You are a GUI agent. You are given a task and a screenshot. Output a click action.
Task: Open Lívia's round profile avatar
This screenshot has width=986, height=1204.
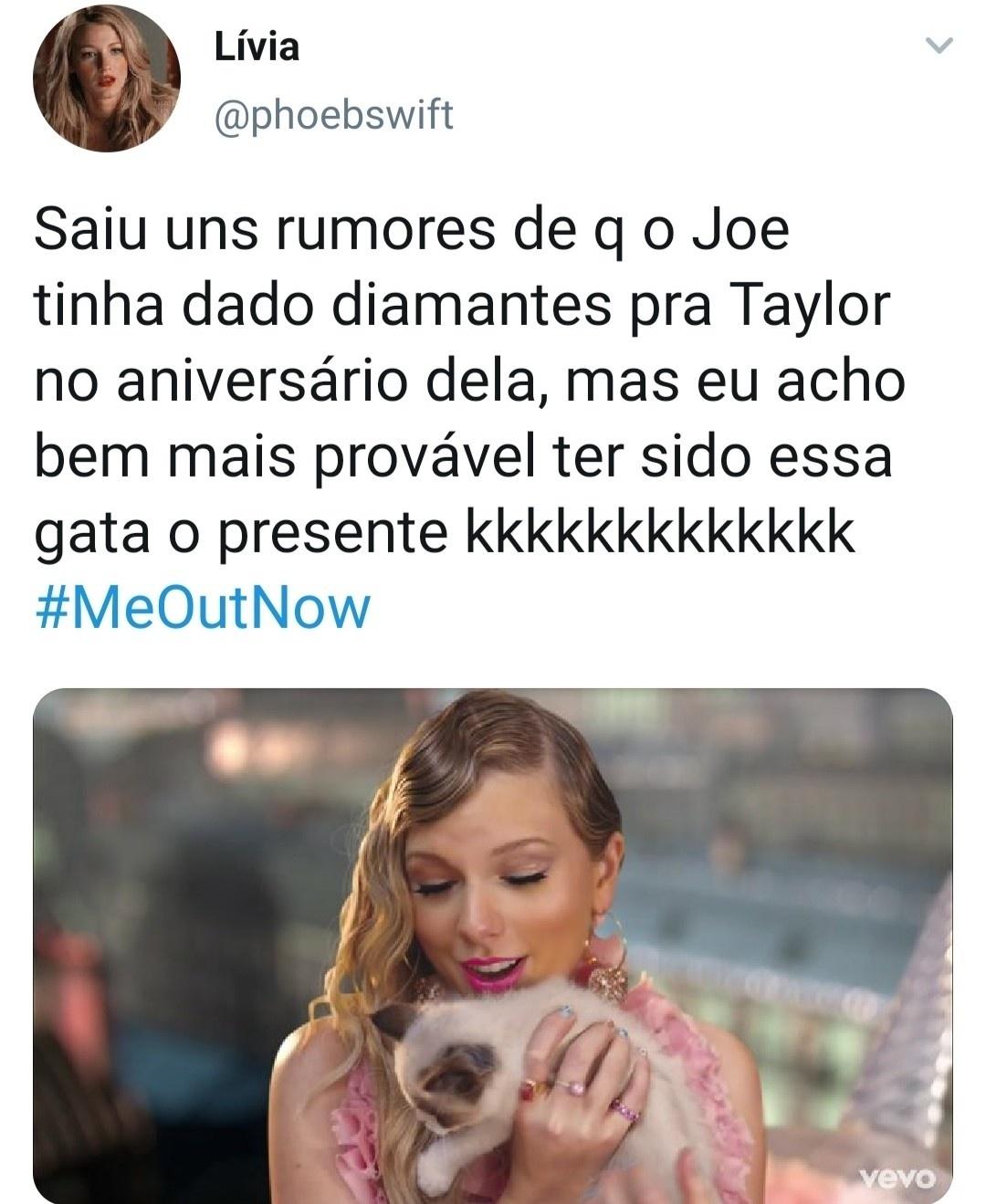click(107, 78)
